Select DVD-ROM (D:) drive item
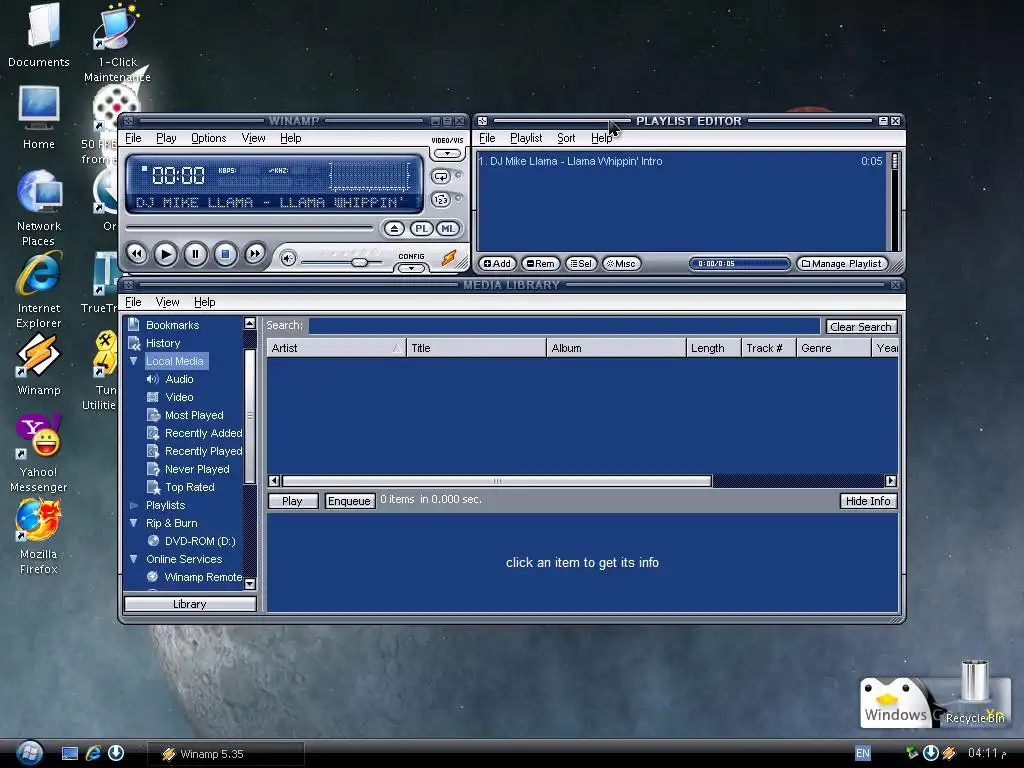Viewport: 1024px width, 768px height. (200, 541)
